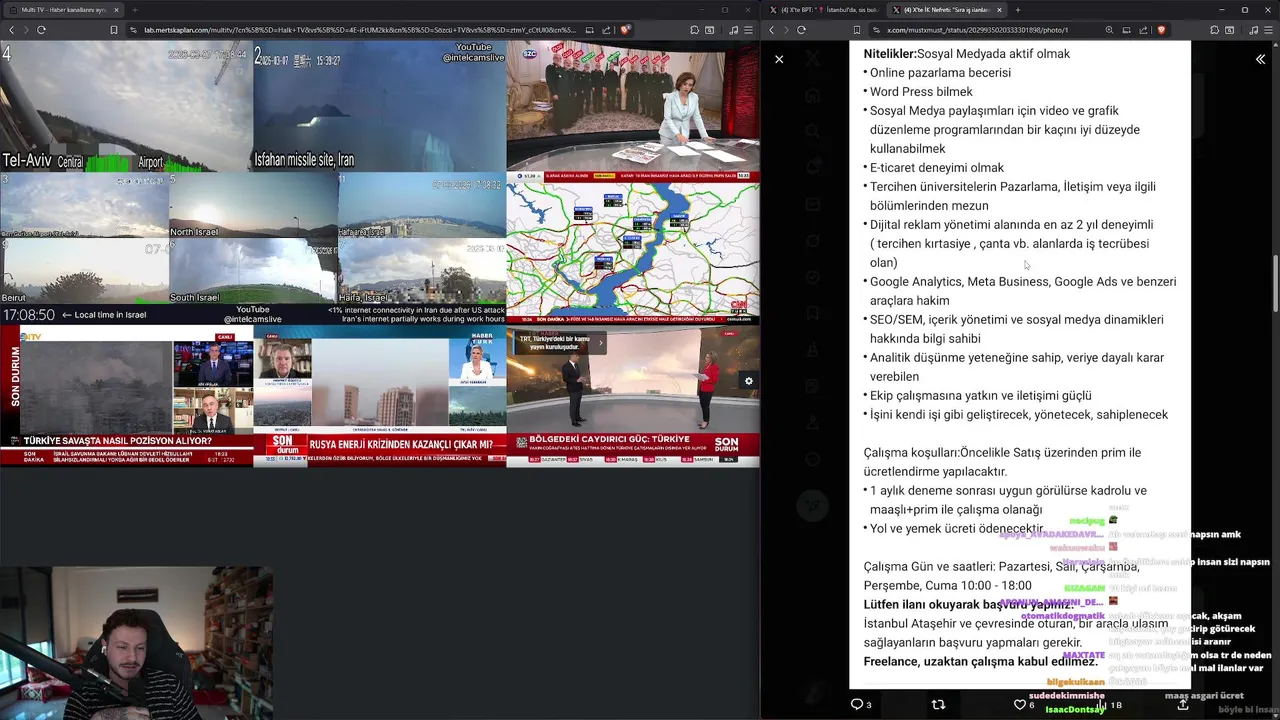Collapse the X side panel with double chevron
The image size is (1280, 720).
coord(1260,59)
